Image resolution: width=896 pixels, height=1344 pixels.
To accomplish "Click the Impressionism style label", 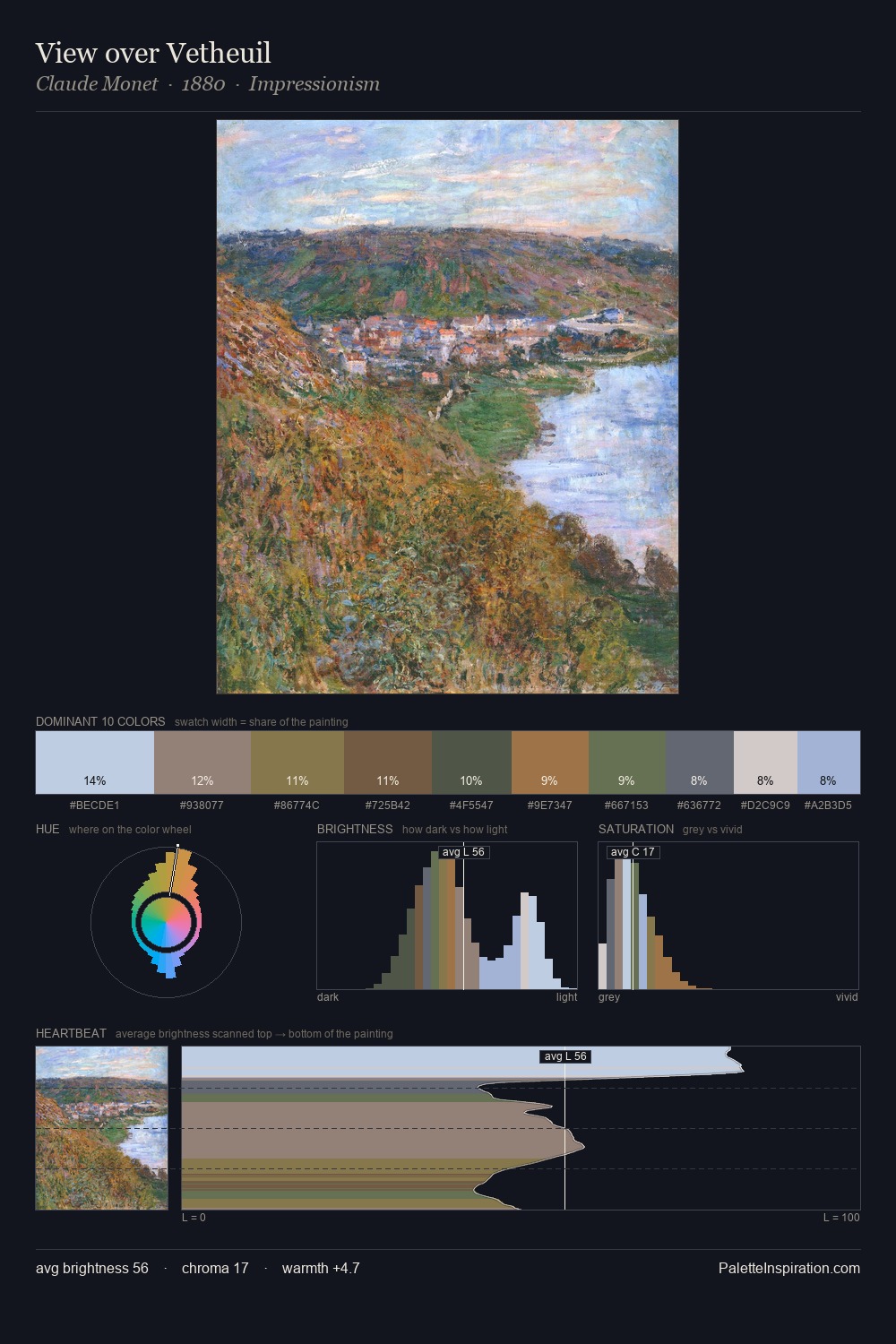I will (314, 84).
